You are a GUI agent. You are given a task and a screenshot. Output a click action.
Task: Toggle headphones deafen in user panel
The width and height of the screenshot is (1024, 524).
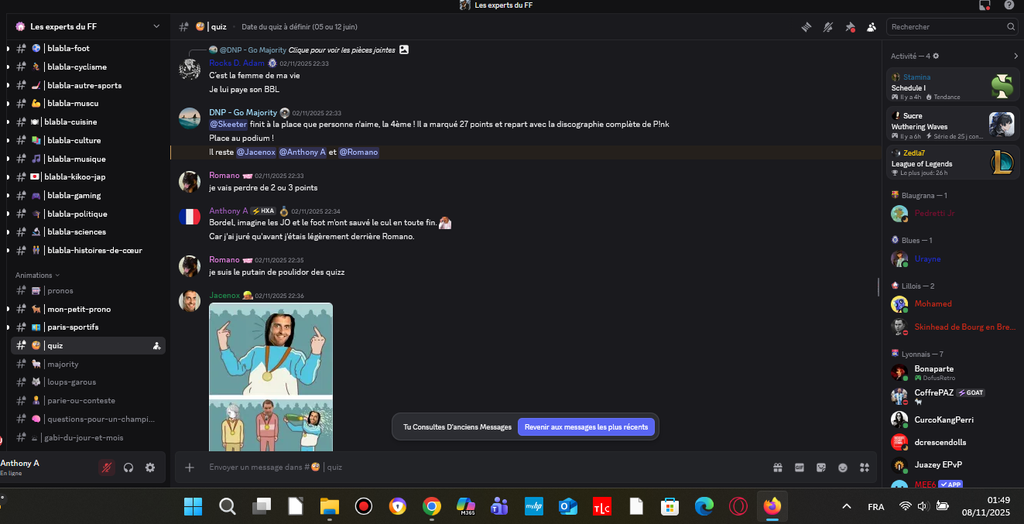click(x=129, y=467)
